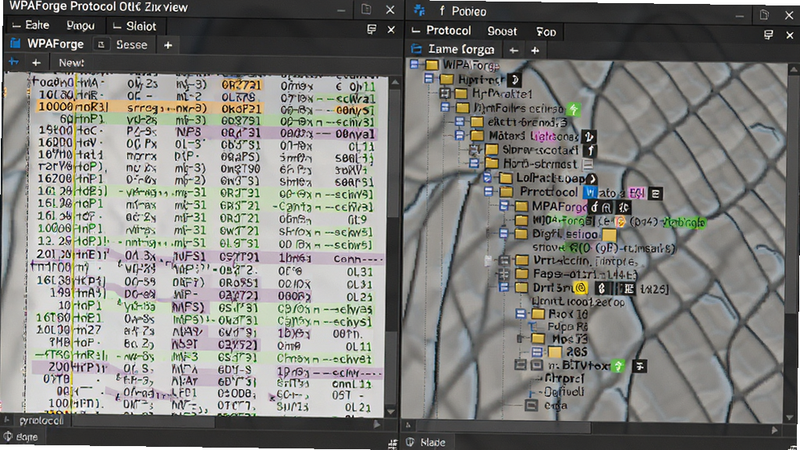Click the black badge icon on Sipra-scotaki row
Screen dimensions: 800x450
[x=590, y=150]
